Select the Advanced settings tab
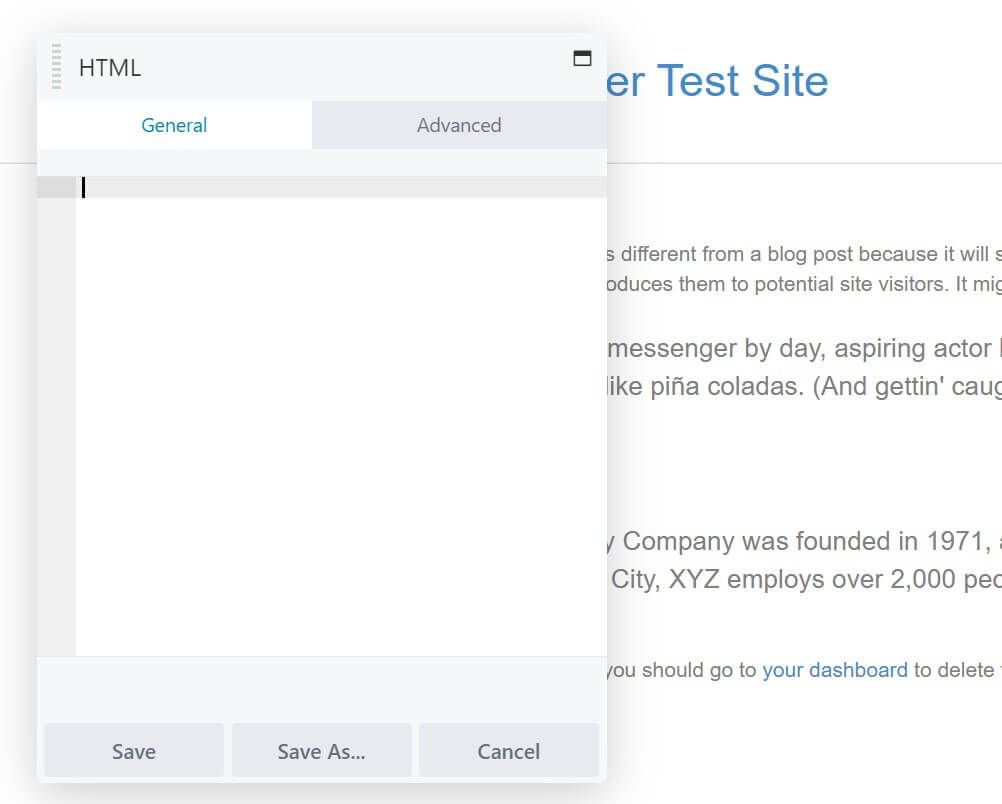The height and width of the screenshot is (804, 1002). click(458, 125)
